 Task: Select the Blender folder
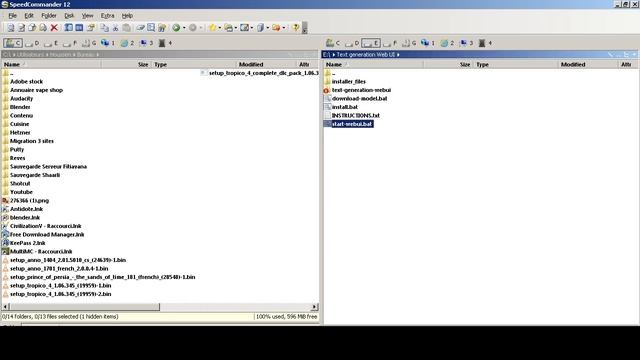tap(16, 107)
